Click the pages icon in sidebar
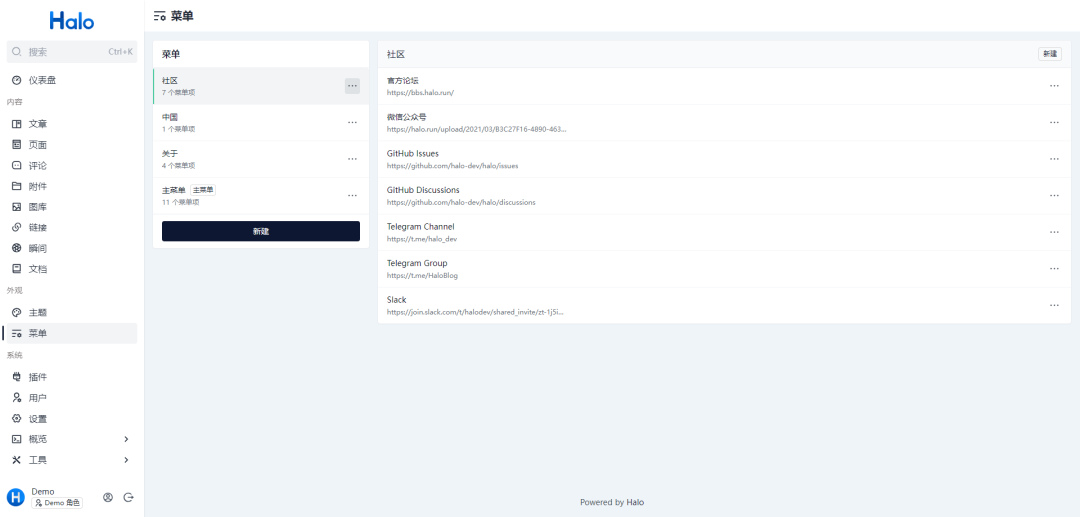This screenshot has height=517, width=1080. [17, 145]
